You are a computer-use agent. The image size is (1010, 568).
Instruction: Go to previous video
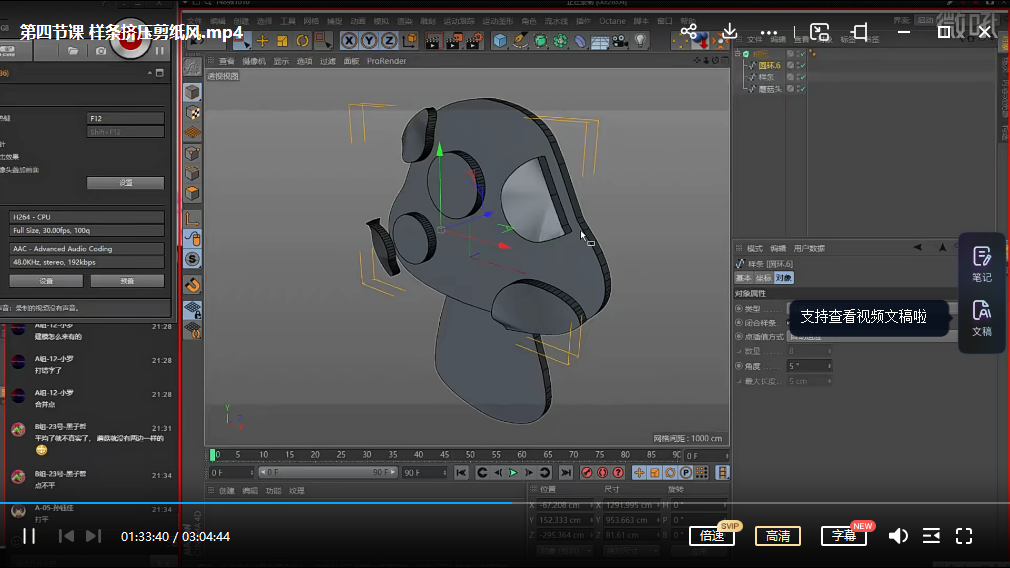[x=66, y=536]
